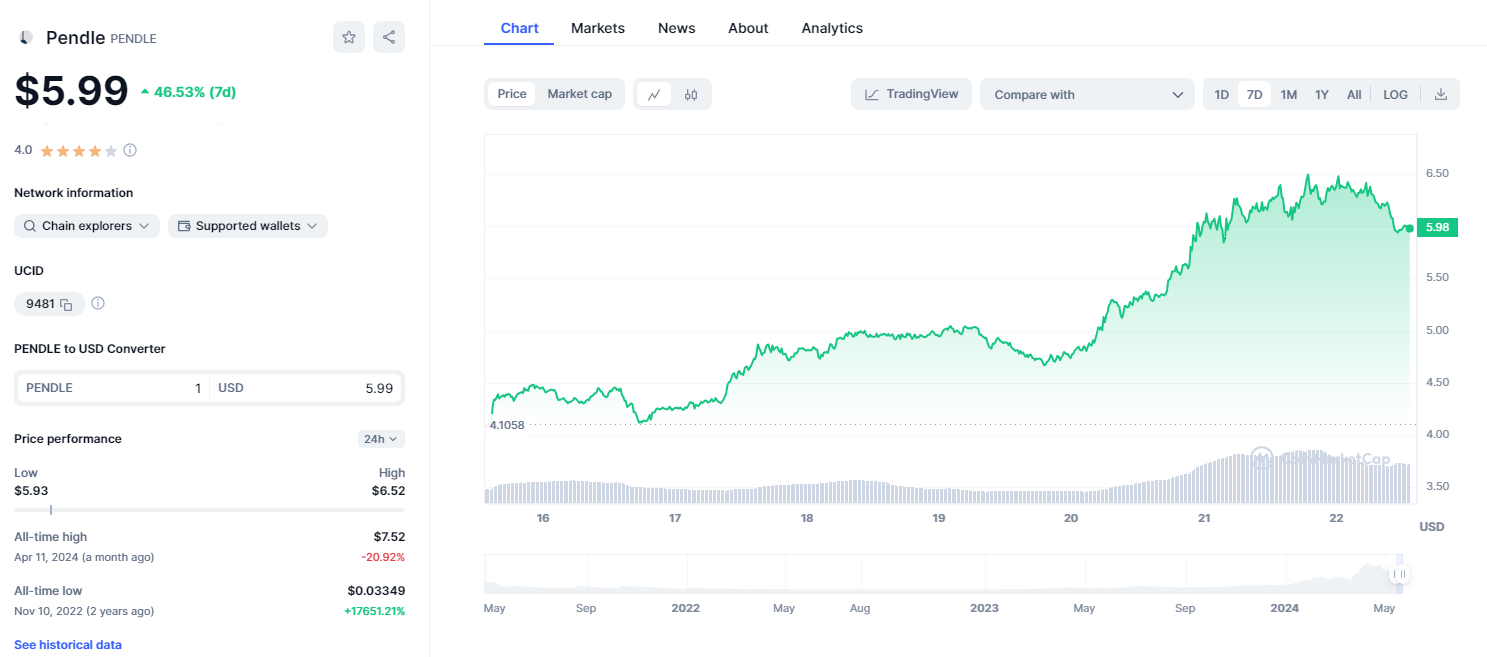Open the Analytics tab
The width and height of the screenshot is (1487, 657).
point(832,28)
